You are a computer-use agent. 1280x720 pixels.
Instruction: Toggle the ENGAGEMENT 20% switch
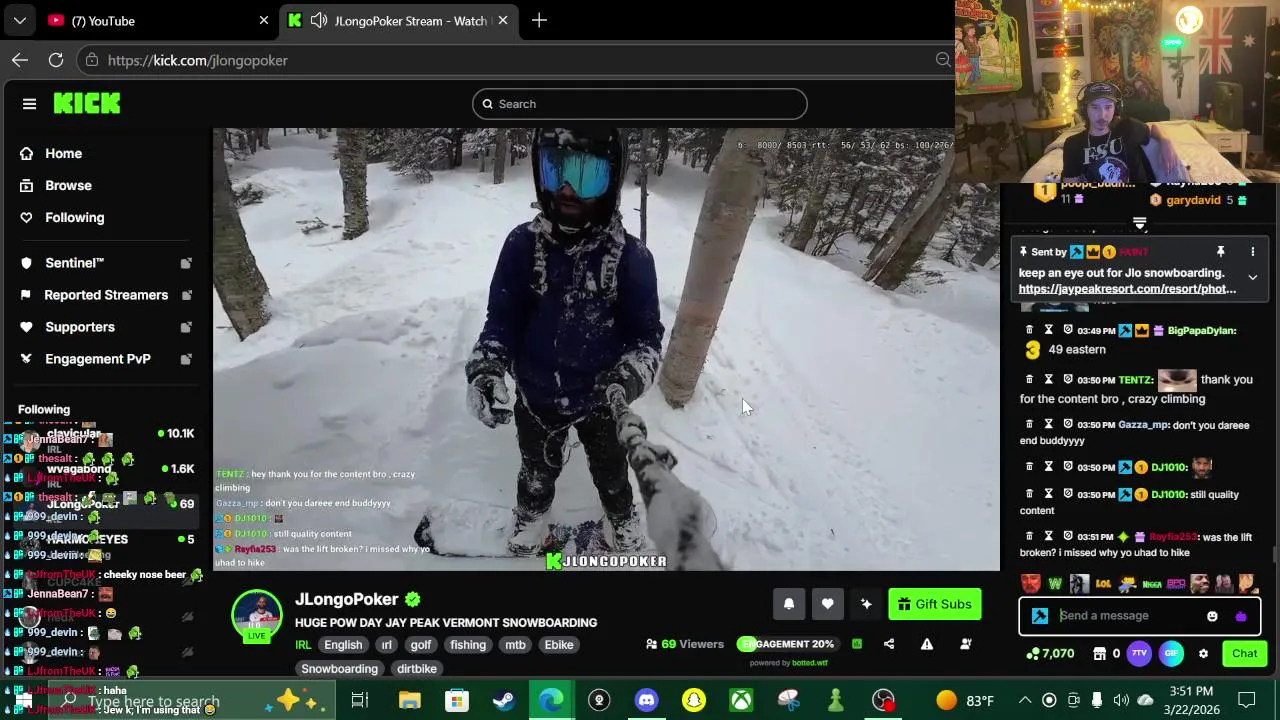click(786, 644)
